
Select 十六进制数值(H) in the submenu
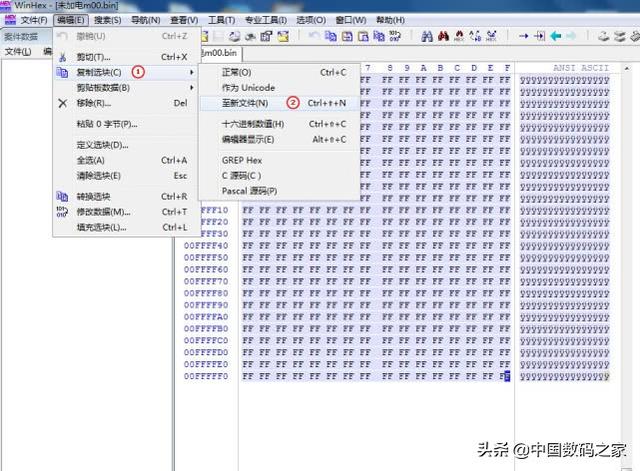point(279,124)
